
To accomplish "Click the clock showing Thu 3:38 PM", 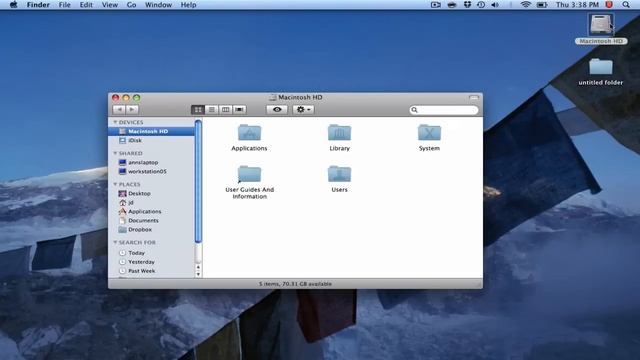I will click(x=577, y=5).
